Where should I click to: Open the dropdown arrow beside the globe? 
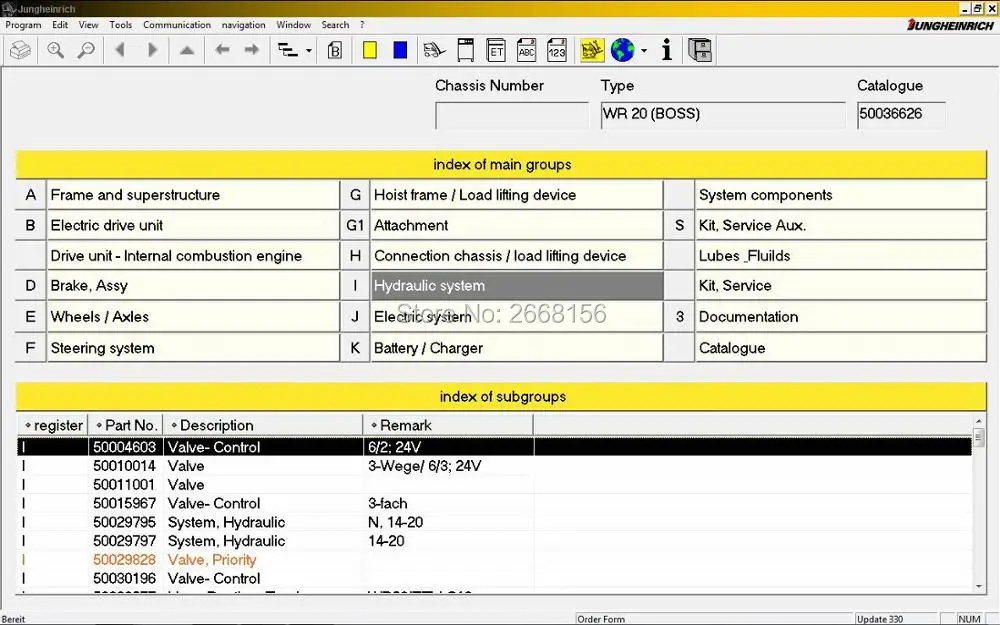tap(643, 50)
